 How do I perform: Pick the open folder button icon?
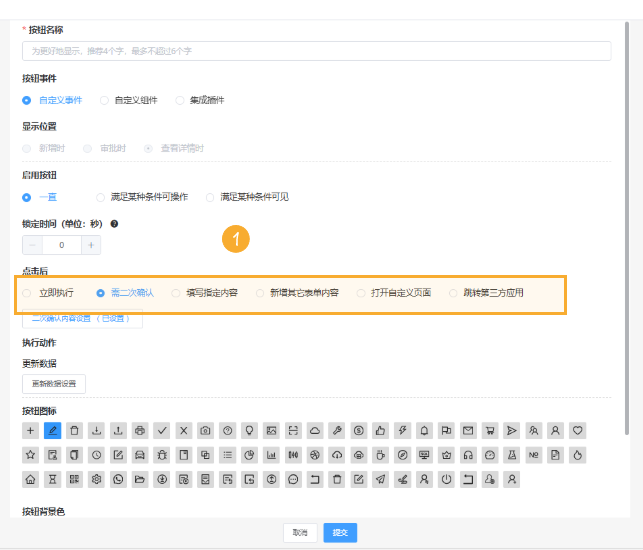click(140, 479)
